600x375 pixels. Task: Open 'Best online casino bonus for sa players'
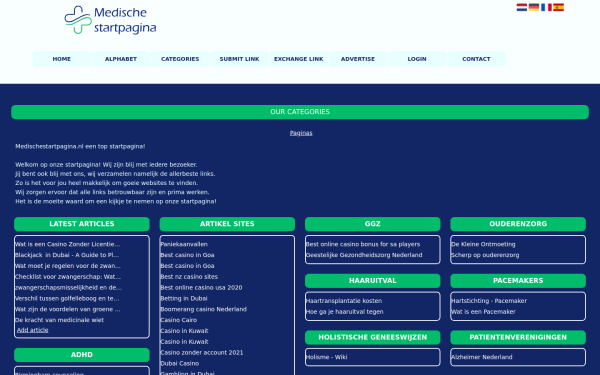[x=363, y=244]
